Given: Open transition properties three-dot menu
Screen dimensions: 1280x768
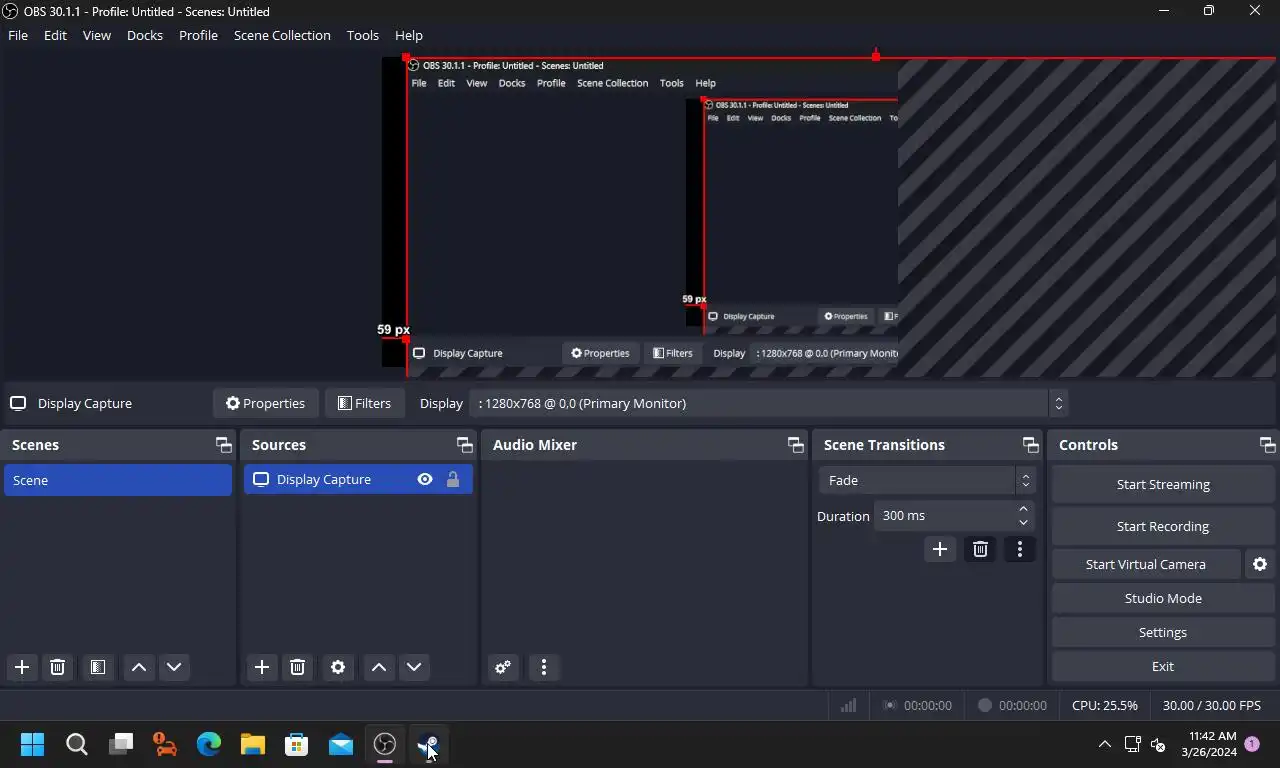Looking at the screenshot, I should coord(1020,549).
